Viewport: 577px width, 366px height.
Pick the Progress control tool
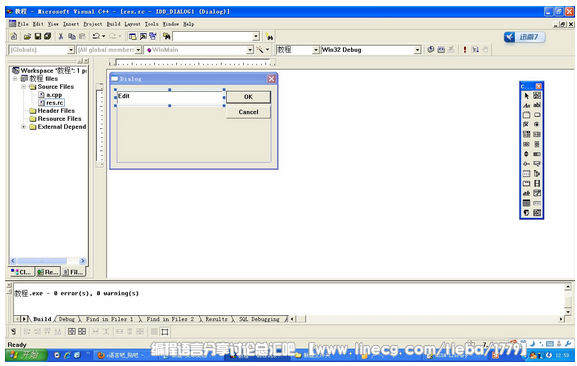pos(537,154)
